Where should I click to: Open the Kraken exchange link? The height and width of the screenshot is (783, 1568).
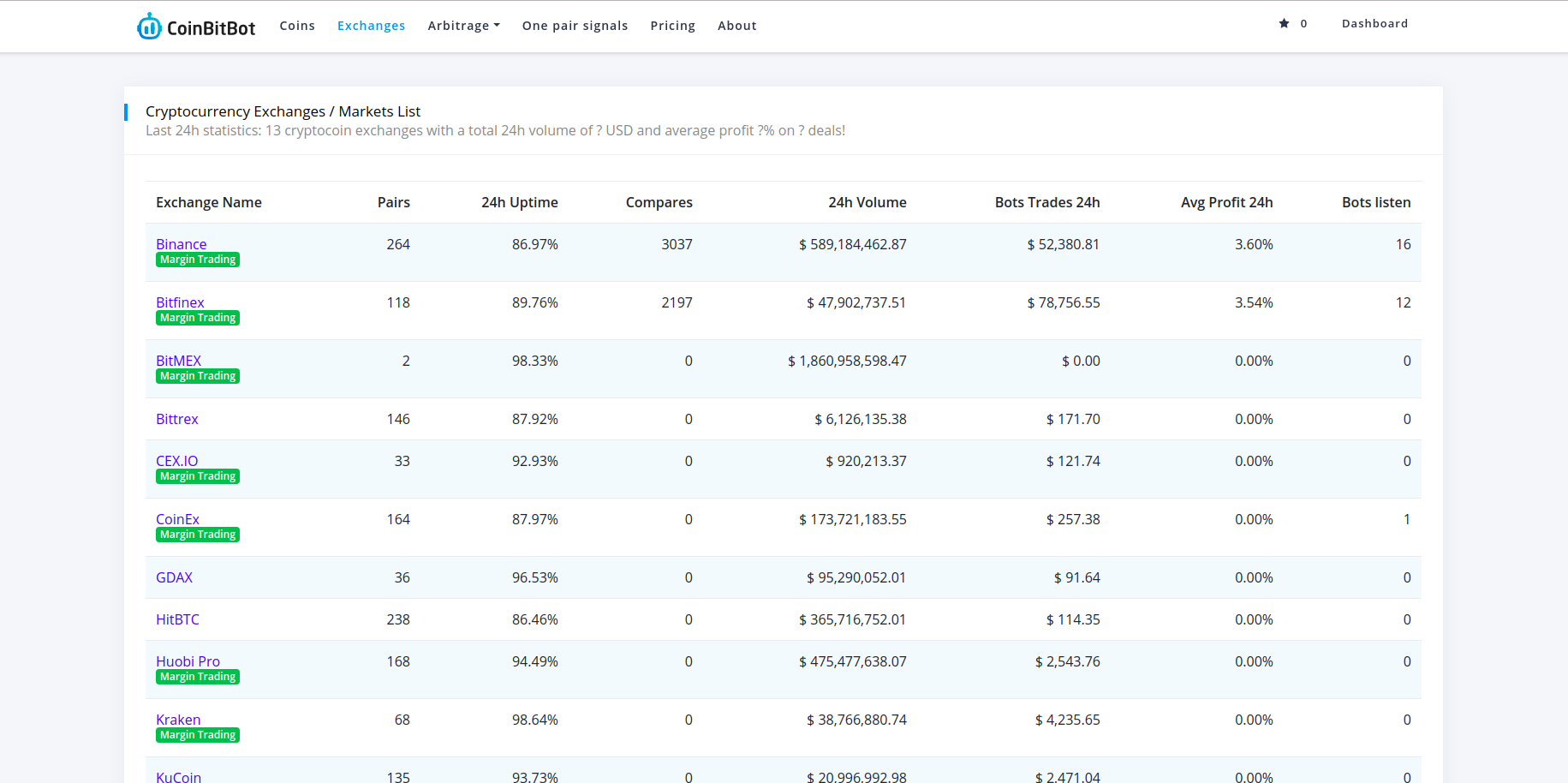(x=178, y=720)
